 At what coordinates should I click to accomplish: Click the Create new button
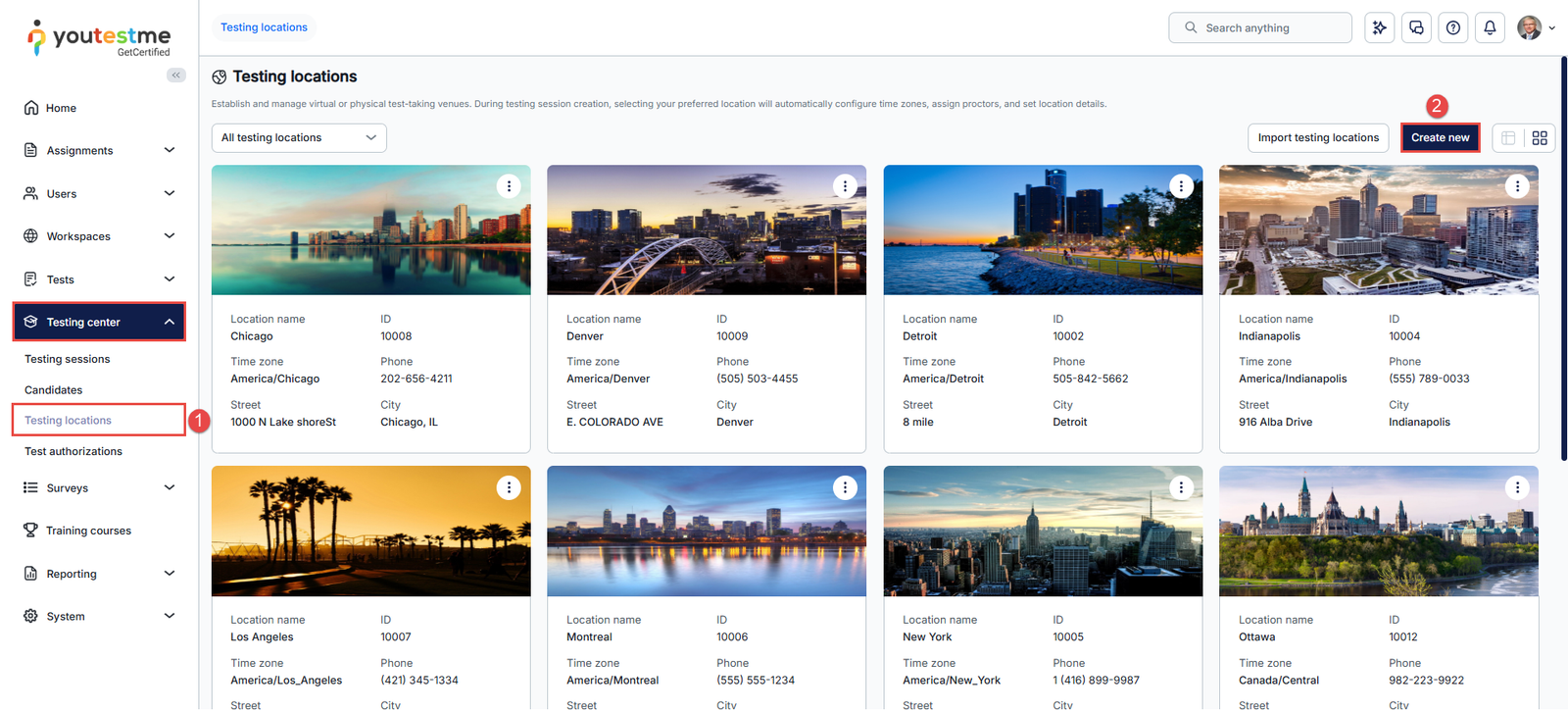(x=1440, y=138)
